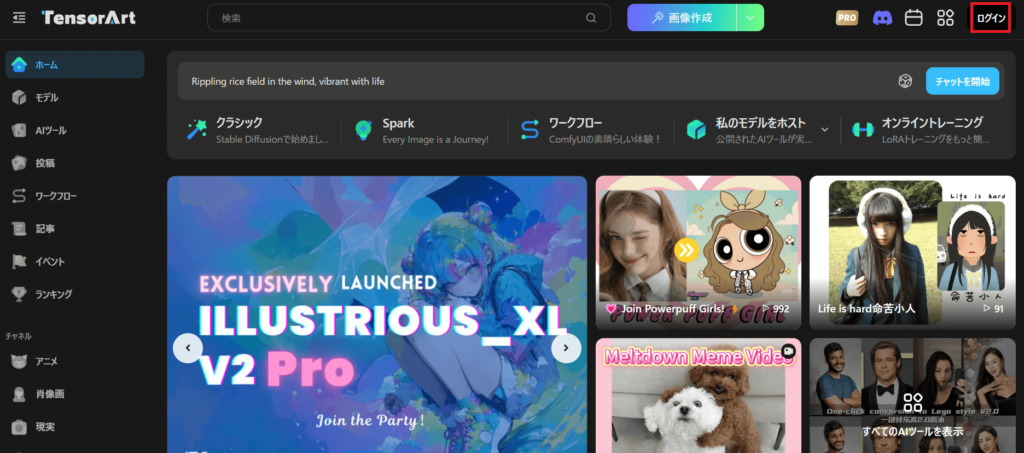The height and width of the screenshot is (453, 1024).
Task: Click the 91 play count on Life is hard card
Action: click(x=993, y=309)
